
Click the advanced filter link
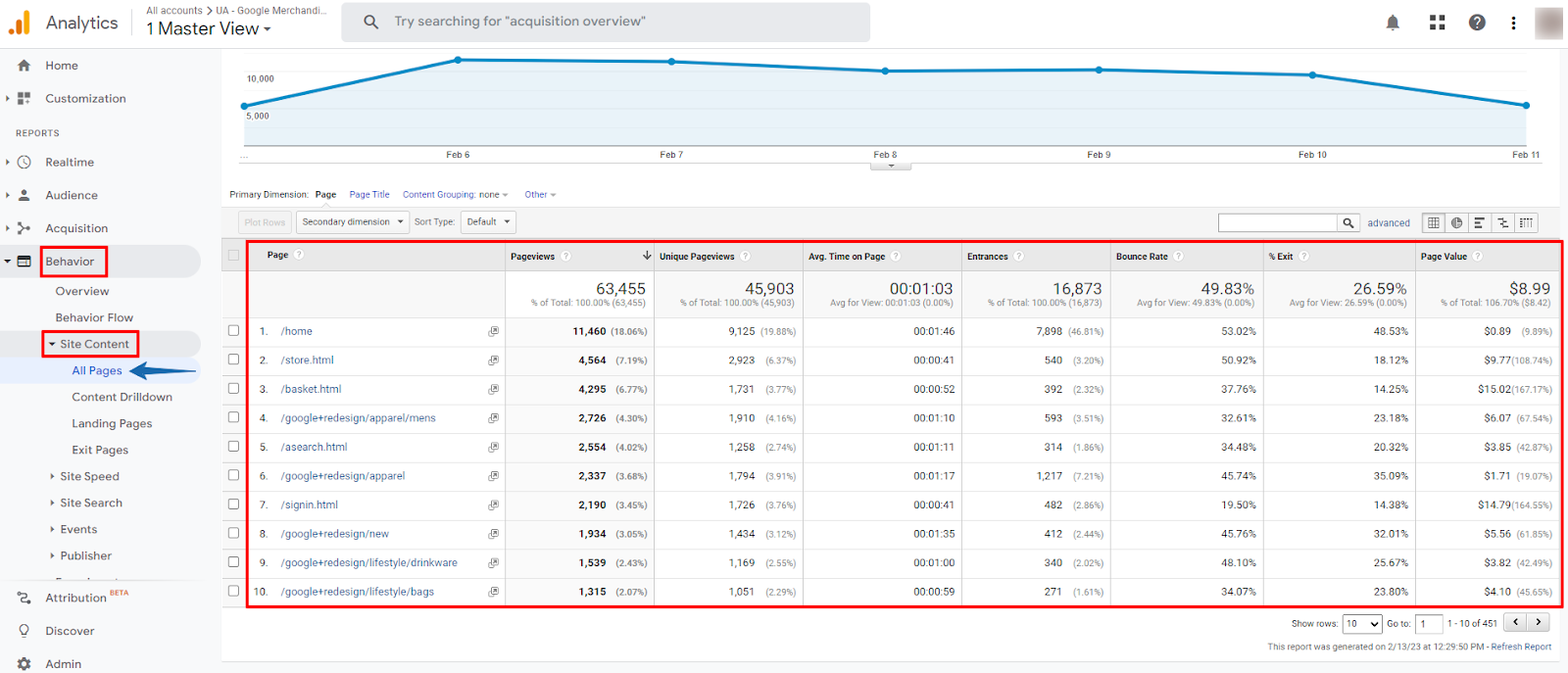tap(1389, 223)
